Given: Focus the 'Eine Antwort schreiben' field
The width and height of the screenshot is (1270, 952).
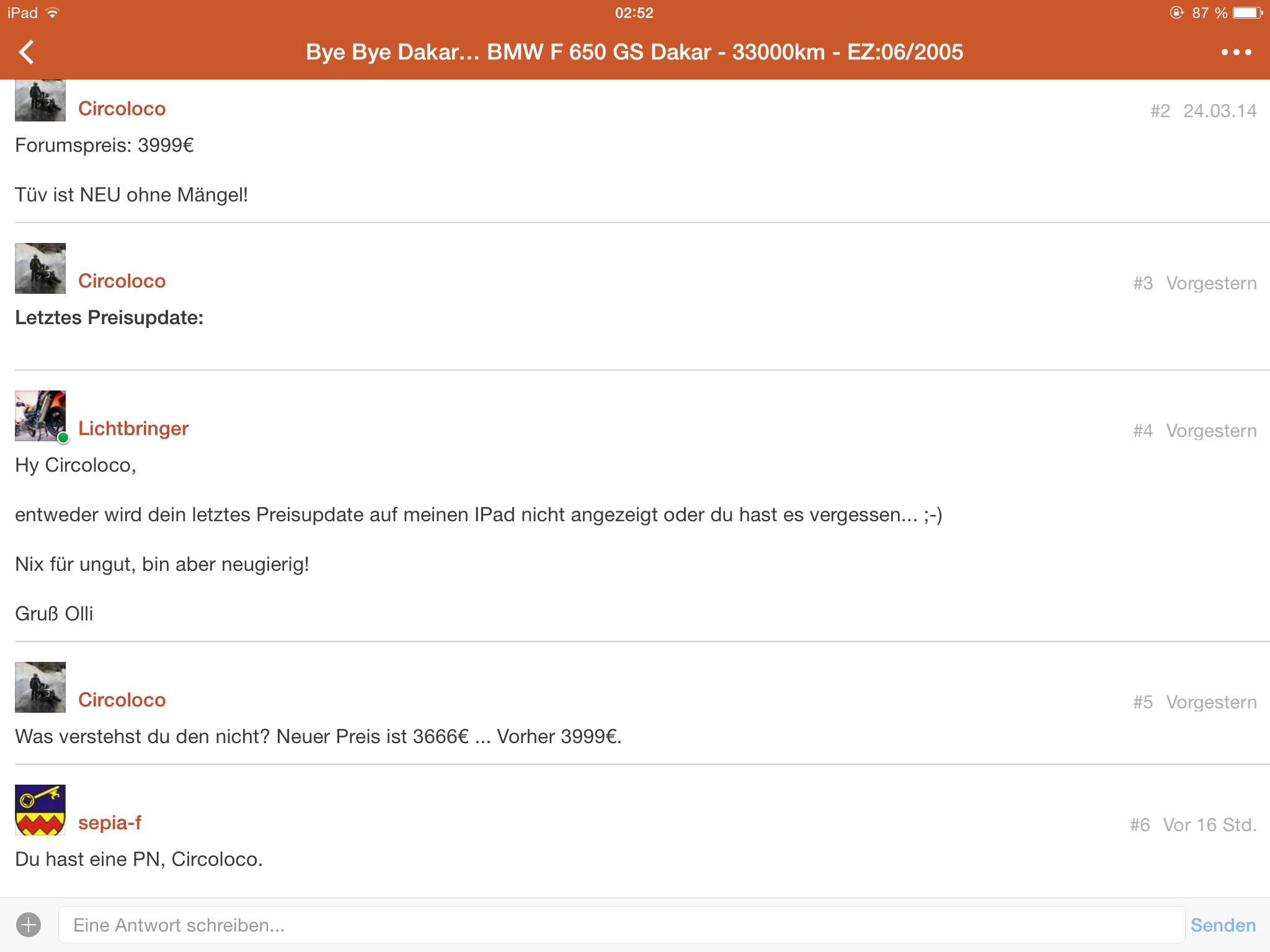Looking at the screenshot, I should click(x=620, y=925).
